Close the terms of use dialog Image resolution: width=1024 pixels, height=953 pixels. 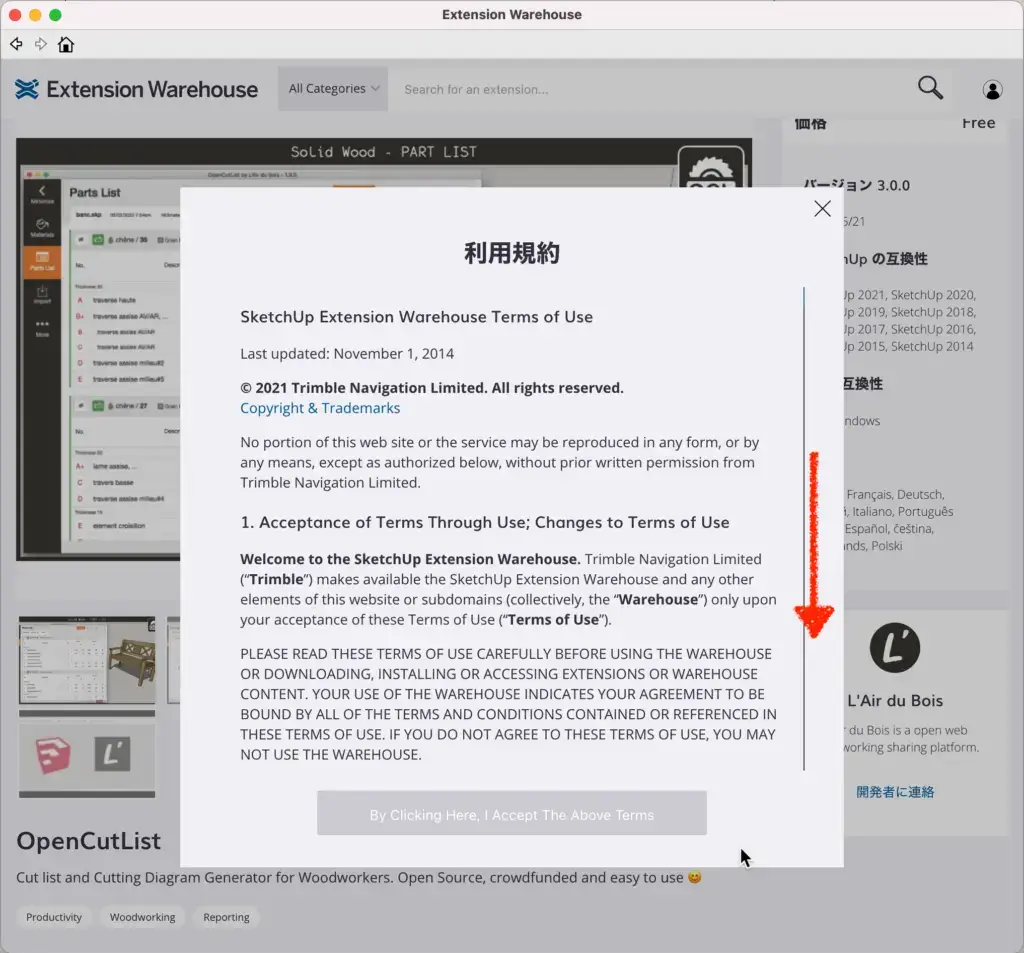tap(822, 208)
